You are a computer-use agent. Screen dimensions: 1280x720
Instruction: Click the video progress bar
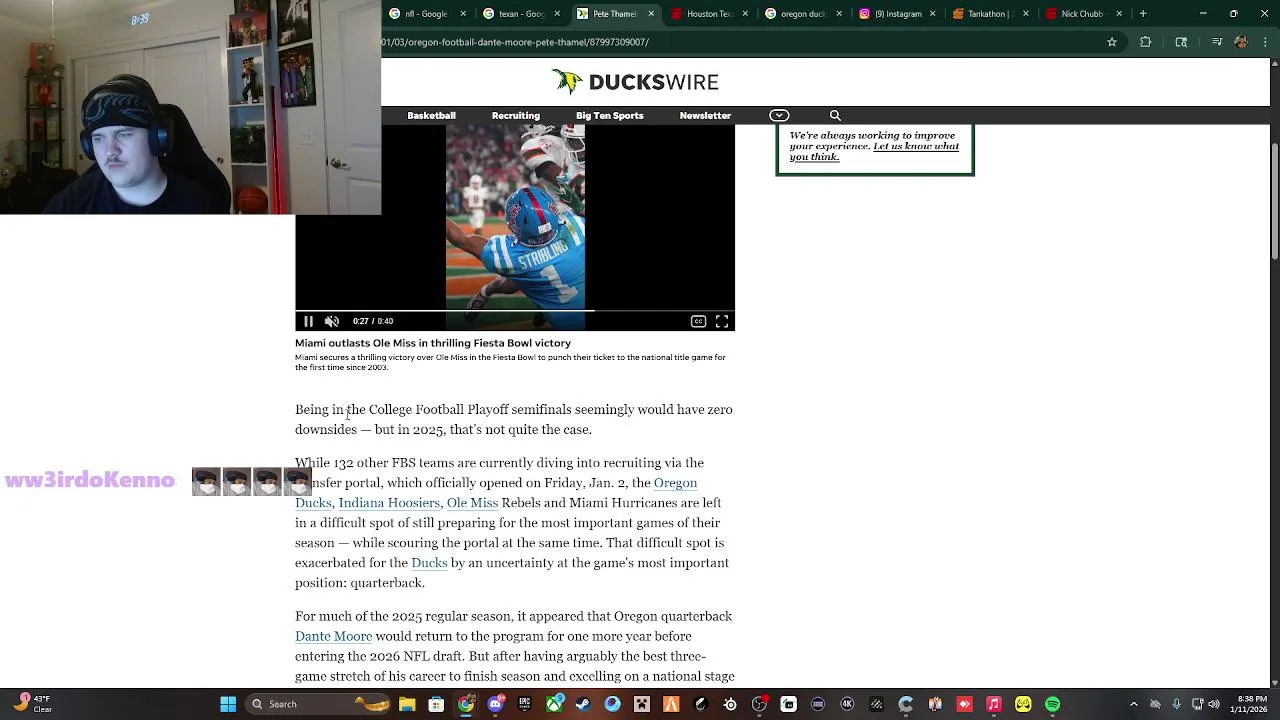coord(515,310)
